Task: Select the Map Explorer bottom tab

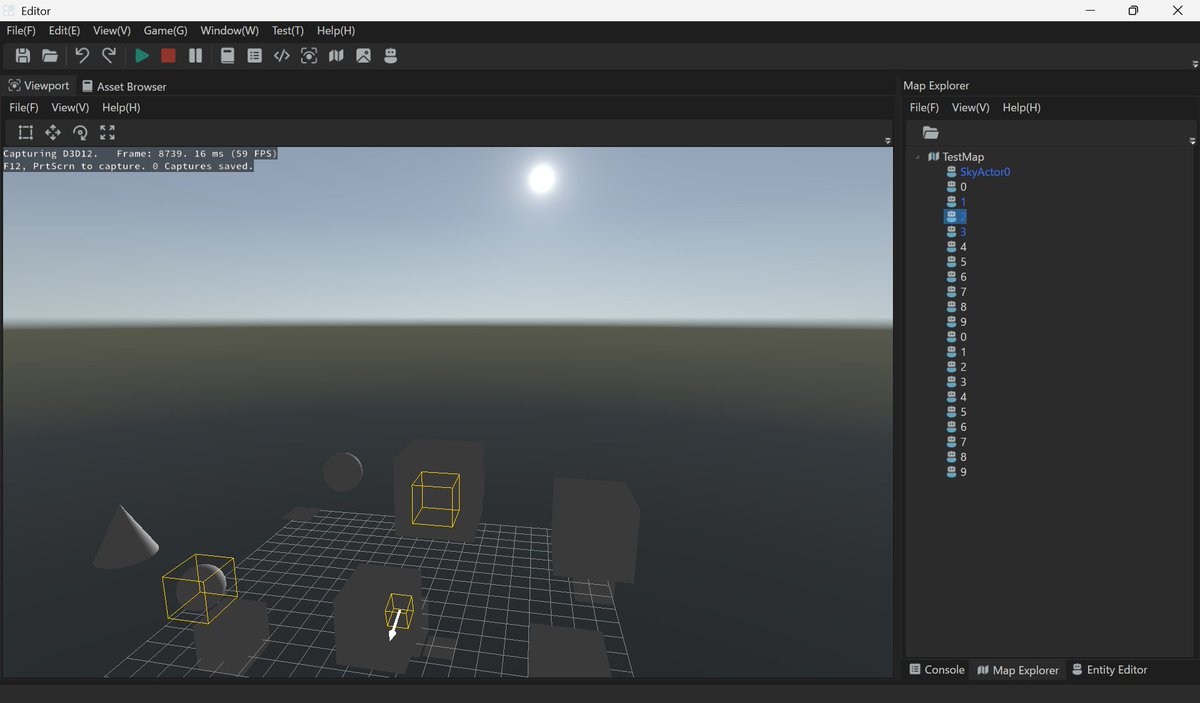Action: point(1018,670)
